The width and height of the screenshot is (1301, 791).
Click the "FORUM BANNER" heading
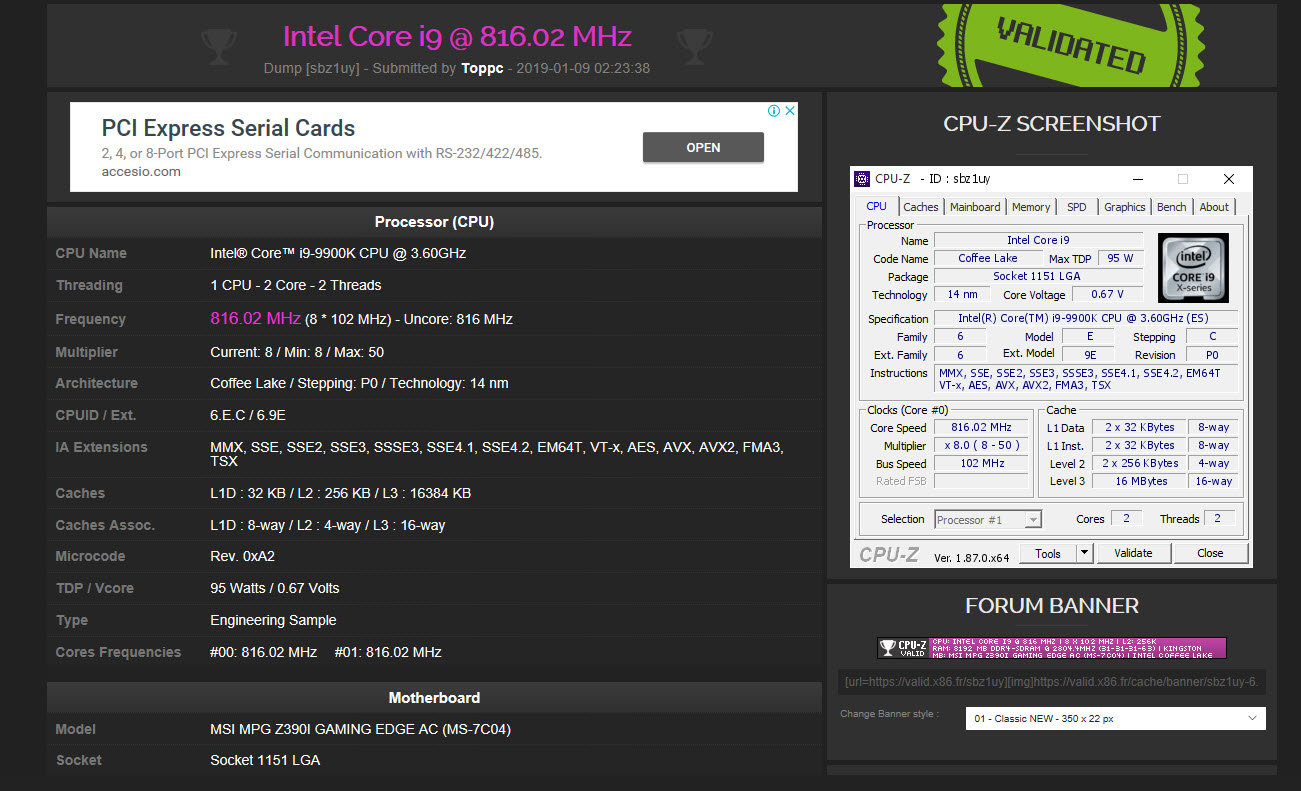[x=1052, y=606]
